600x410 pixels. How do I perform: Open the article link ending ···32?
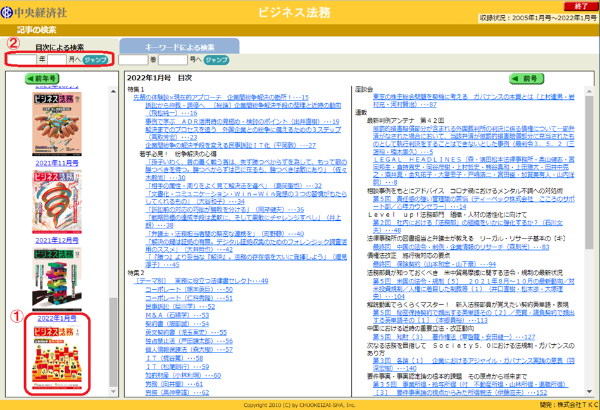click(x=233, y=185)
